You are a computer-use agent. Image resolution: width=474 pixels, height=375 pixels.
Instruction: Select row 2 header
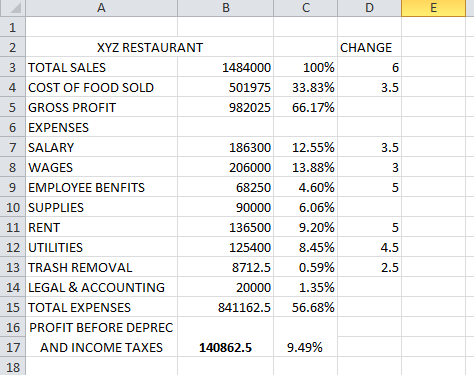[x=13, y=47]
